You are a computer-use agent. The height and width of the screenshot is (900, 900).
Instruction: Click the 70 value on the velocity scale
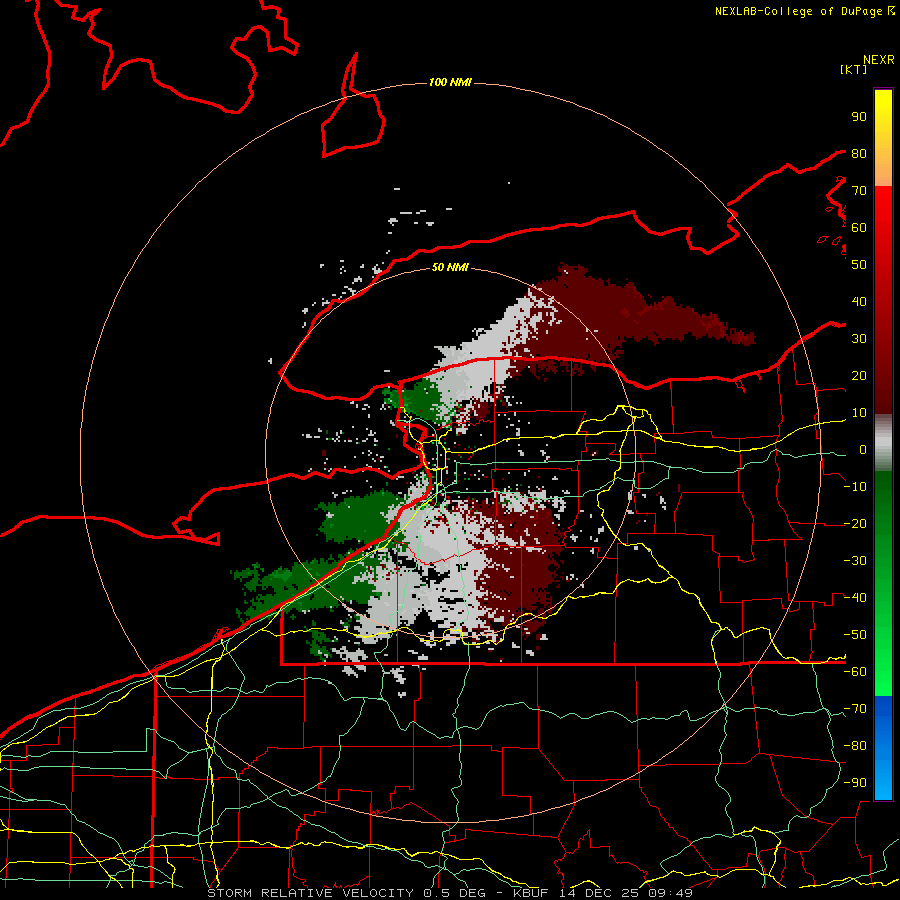pos(859,191)
